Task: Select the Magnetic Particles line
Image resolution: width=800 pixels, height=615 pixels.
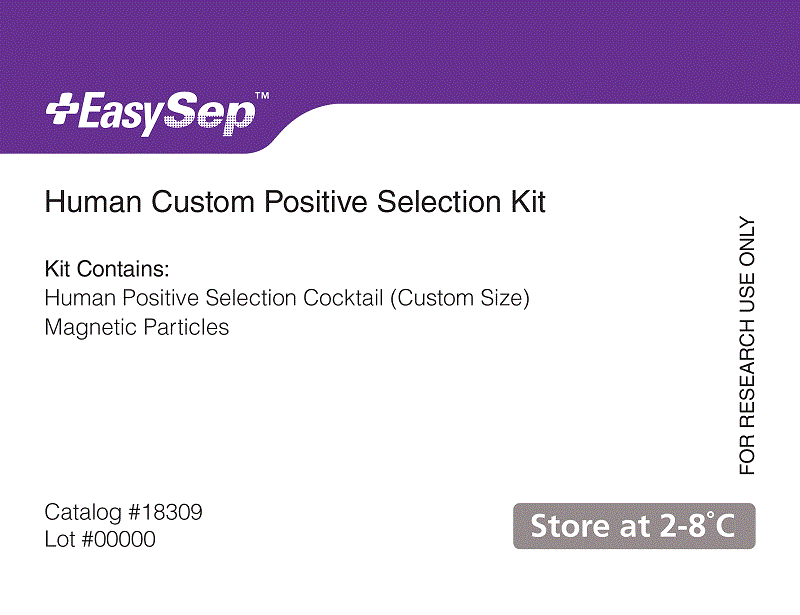Action: point(137,327)
